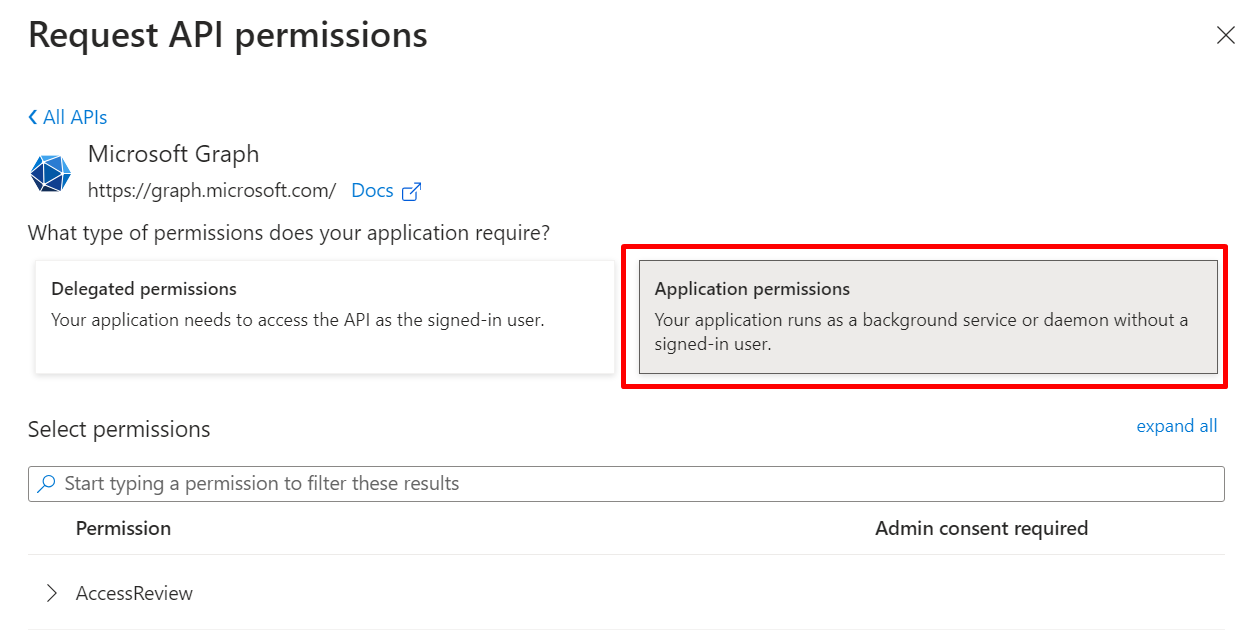The height and width of the screenshot is (633, 1237).
Task: Expand the AccessReview chevron arrow
Action: [x=52, y=594]
